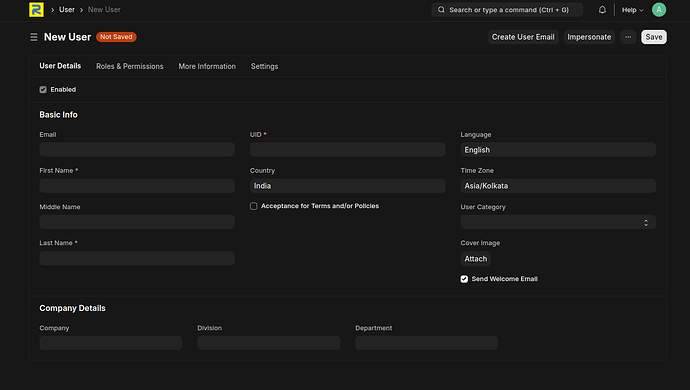Switch to the User Details tab
Screen dimensions: 690x390
tap(60, 66)
